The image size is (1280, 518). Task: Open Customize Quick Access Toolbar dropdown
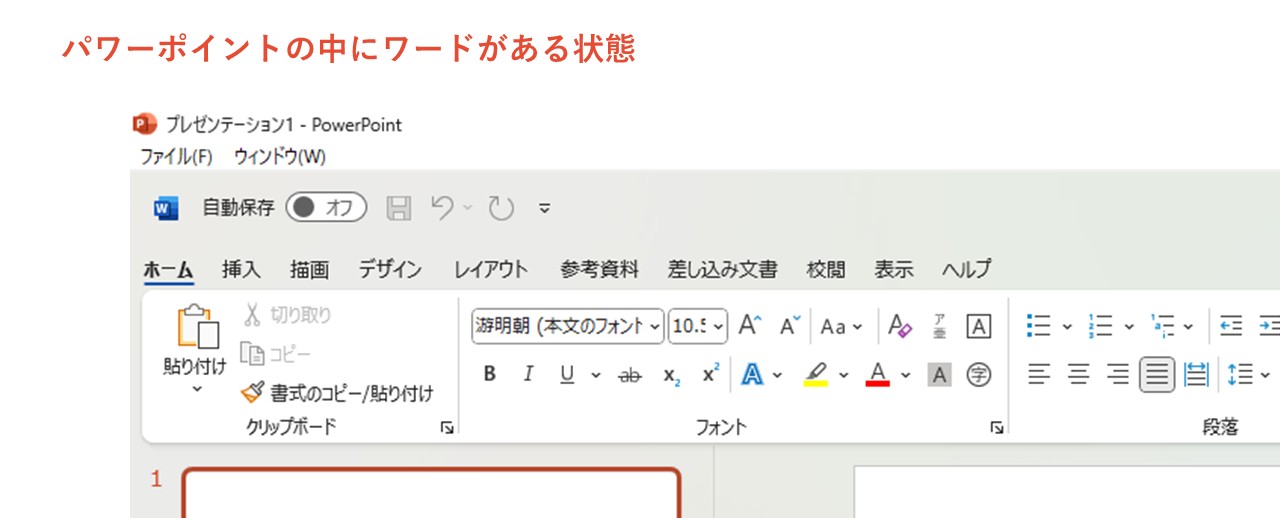545,208
